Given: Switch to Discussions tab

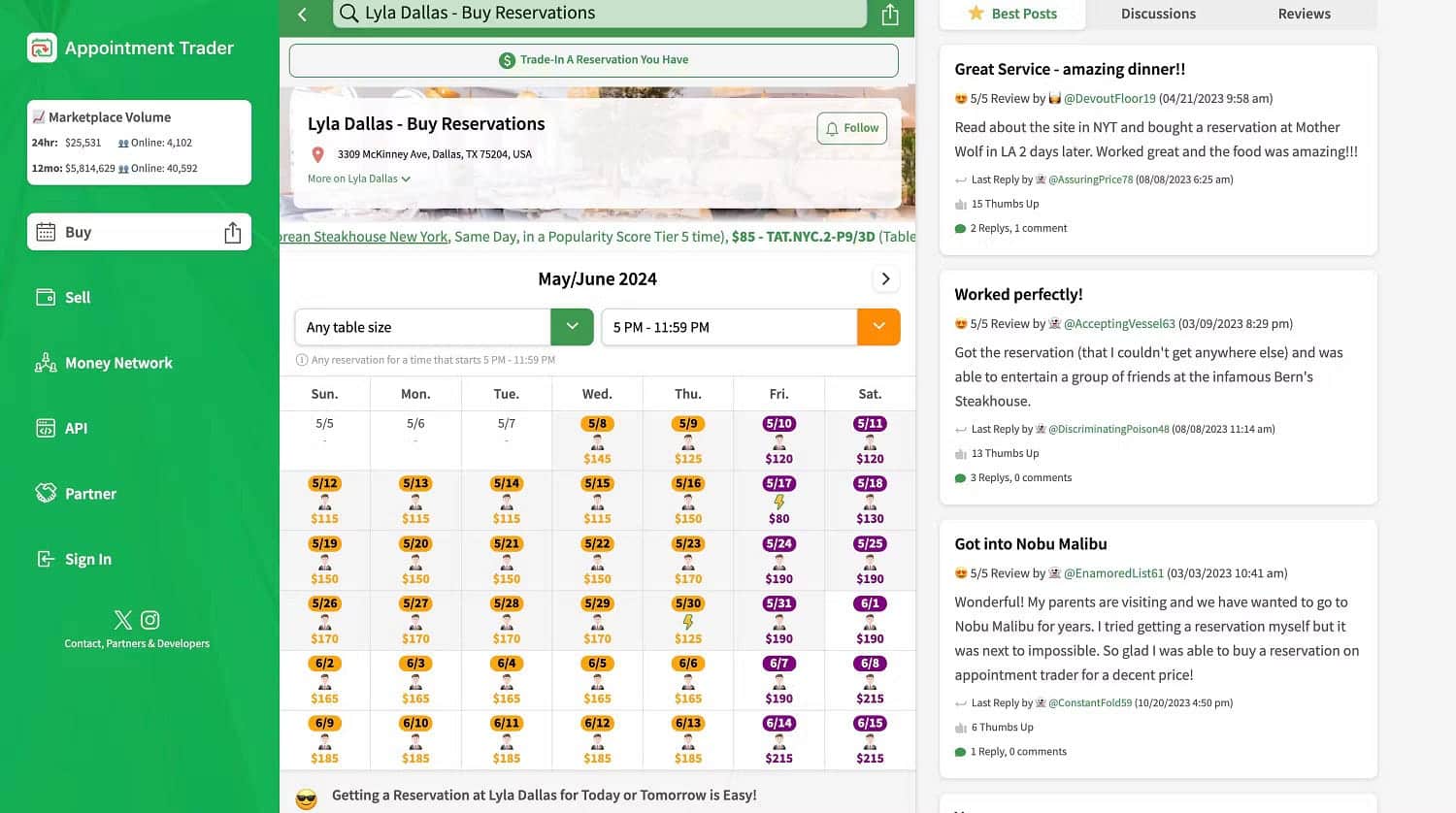Looking at the screenshot, I should click(x=1158, y=14).
